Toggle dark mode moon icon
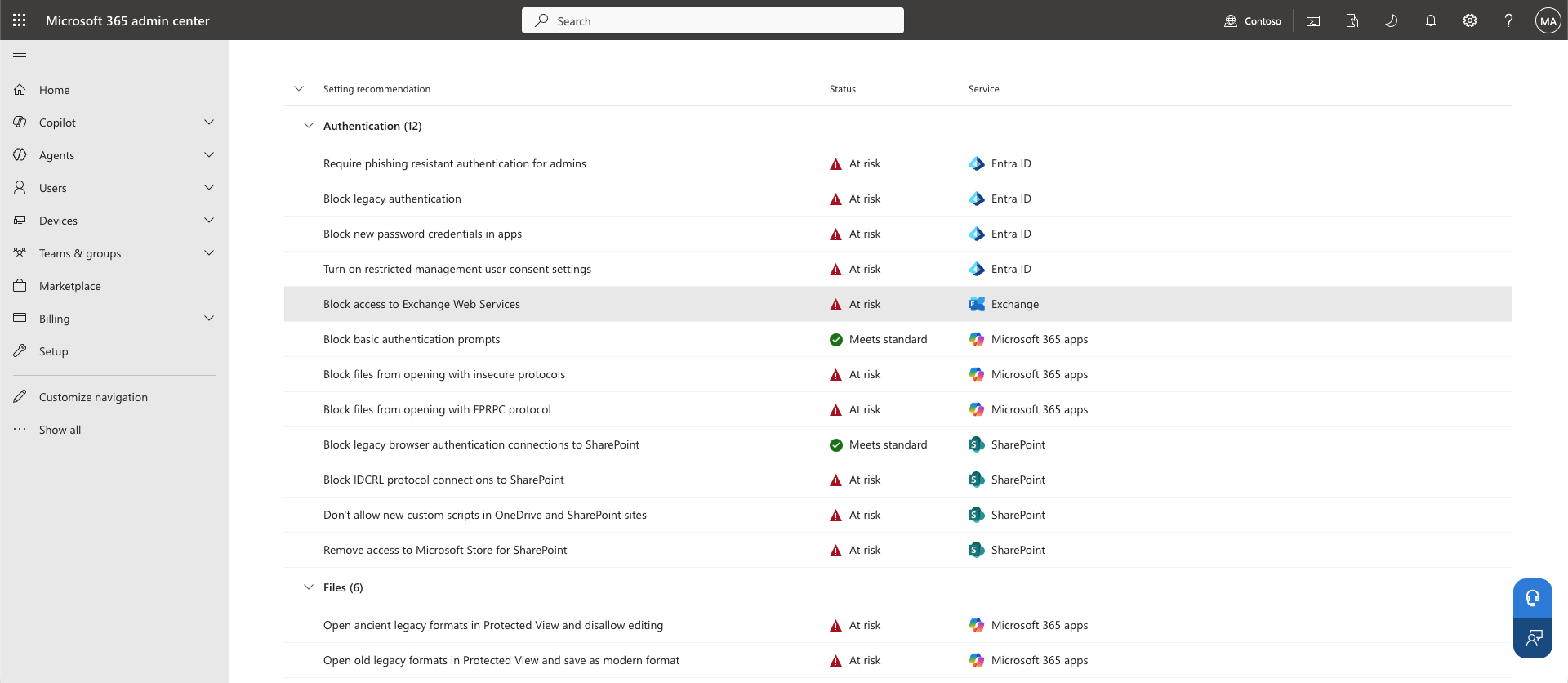The height and width of the screenshot is (683, 1568). click(x=1392, y=20)
